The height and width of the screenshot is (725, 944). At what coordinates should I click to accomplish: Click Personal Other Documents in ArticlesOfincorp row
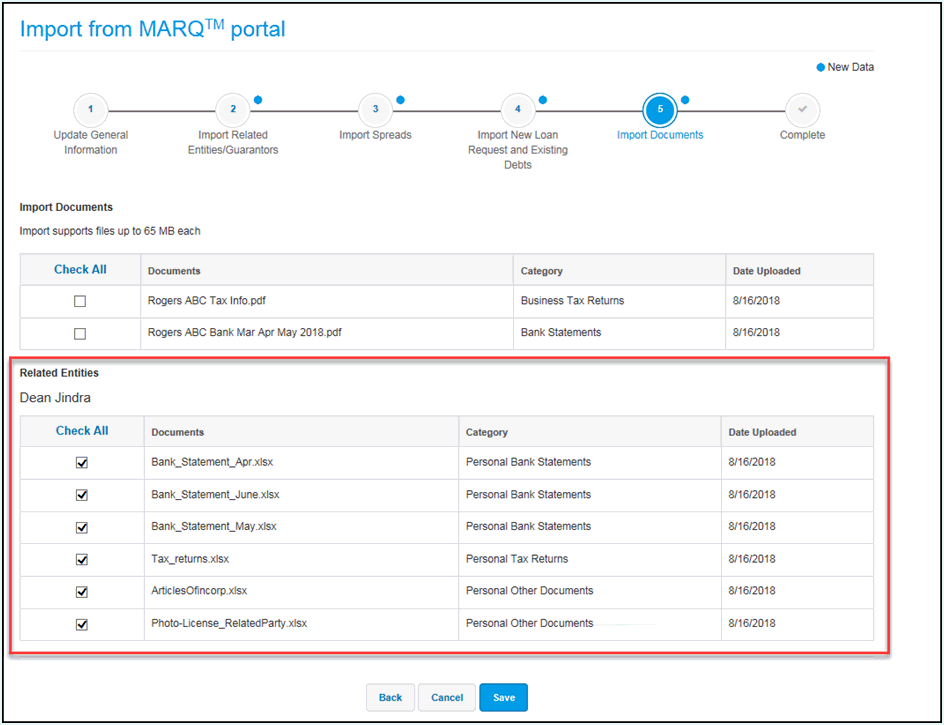pos(529,591)
